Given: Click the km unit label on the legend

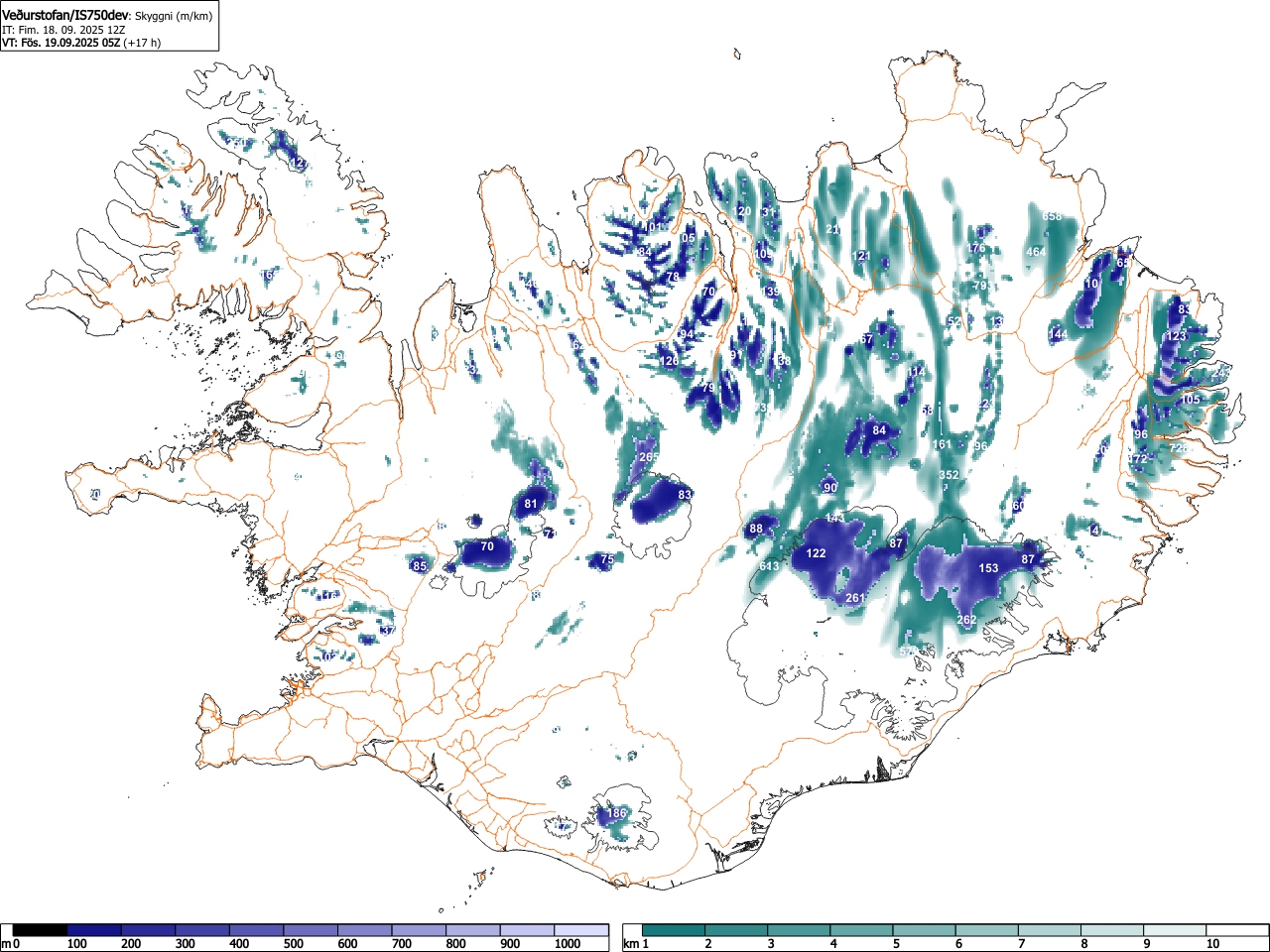Looking at the screenshot, I should point(629,944).
